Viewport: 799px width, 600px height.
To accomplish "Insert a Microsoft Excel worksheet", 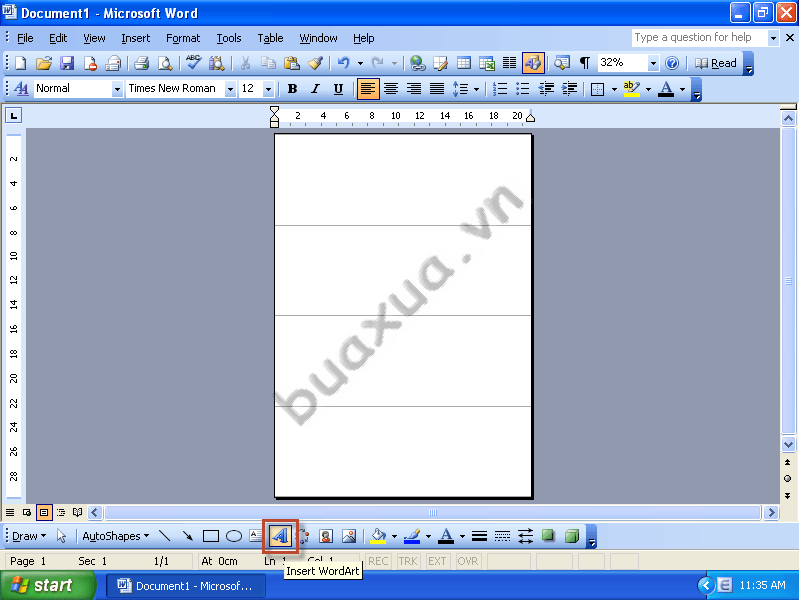I will [487, 63].
